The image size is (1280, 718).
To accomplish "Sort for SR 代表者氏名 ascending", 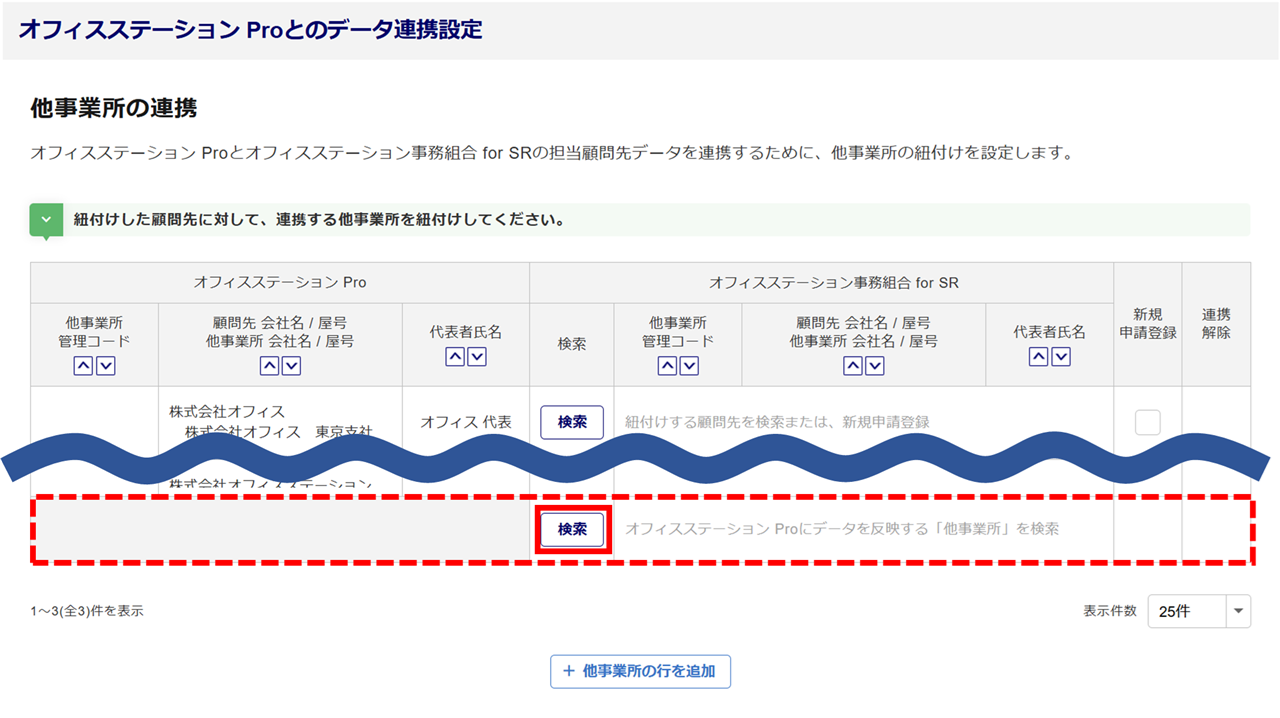I will click(x=1039, y=356).
